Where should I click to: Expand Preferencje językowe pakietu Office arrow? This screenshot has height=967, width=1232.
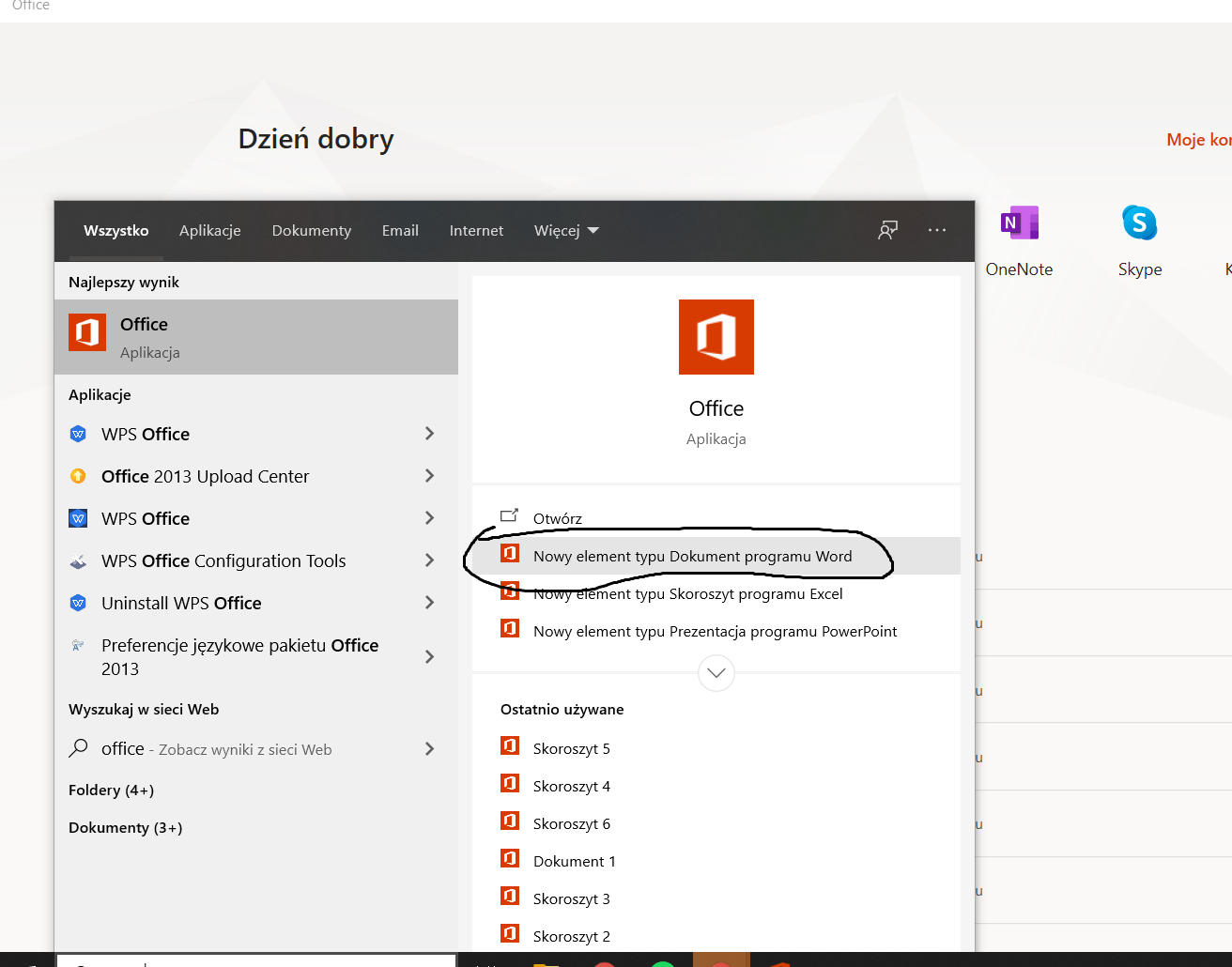429,656
